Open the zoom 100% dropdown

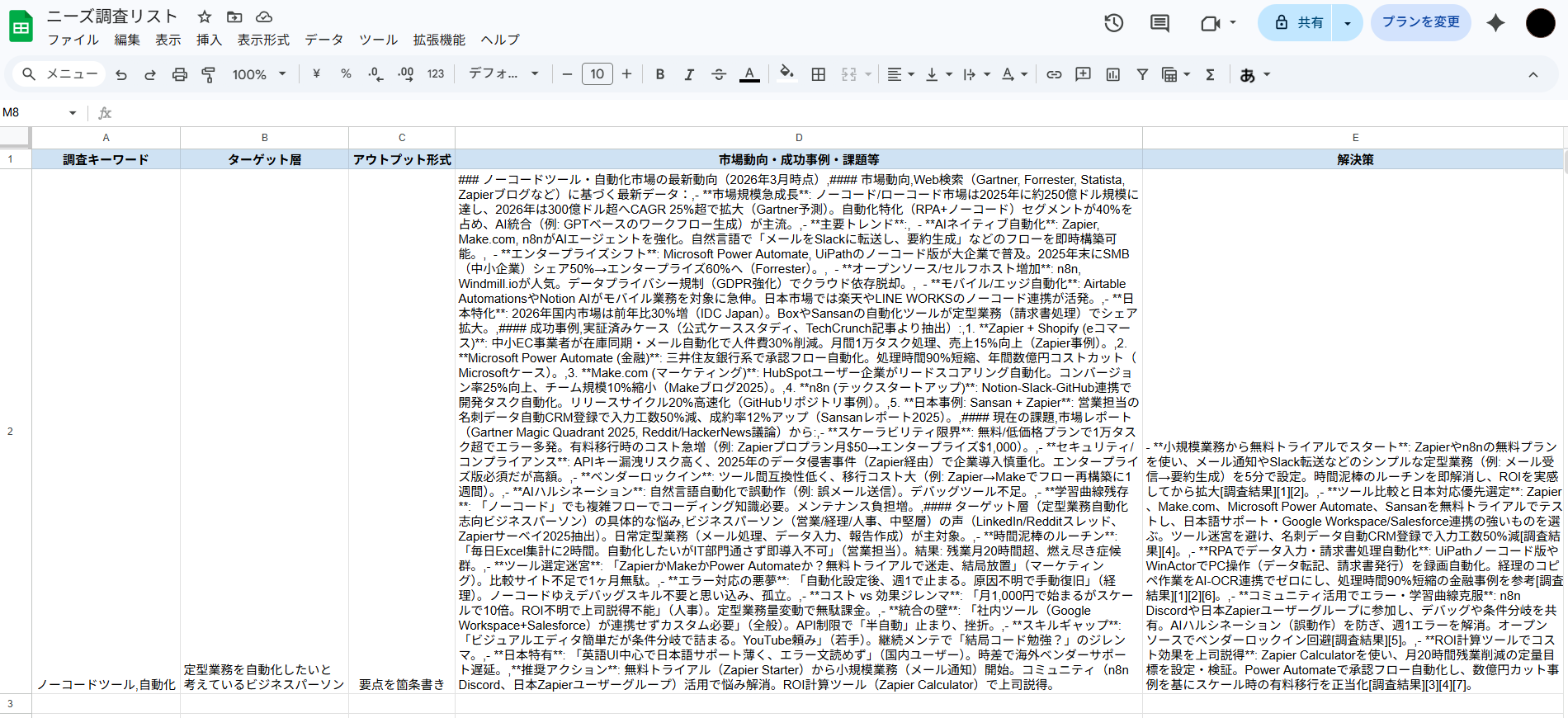pos(259,74)
